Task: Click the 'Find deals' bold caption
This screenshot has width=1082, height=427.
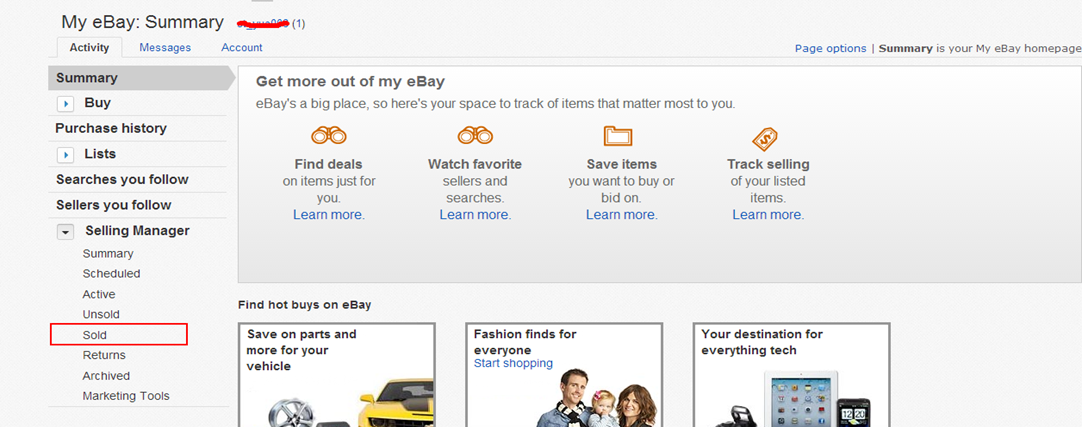Action: (x=328, y=164)
